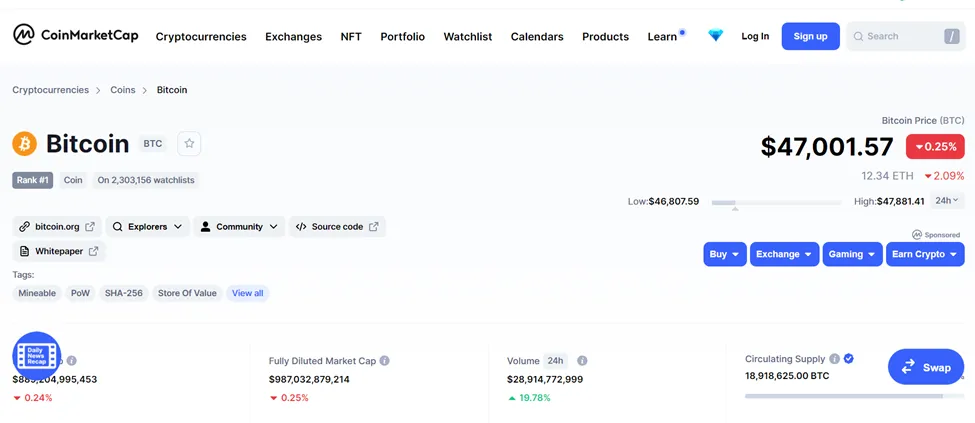Click the orange Bitcoin logo icon

pos(25,144)
